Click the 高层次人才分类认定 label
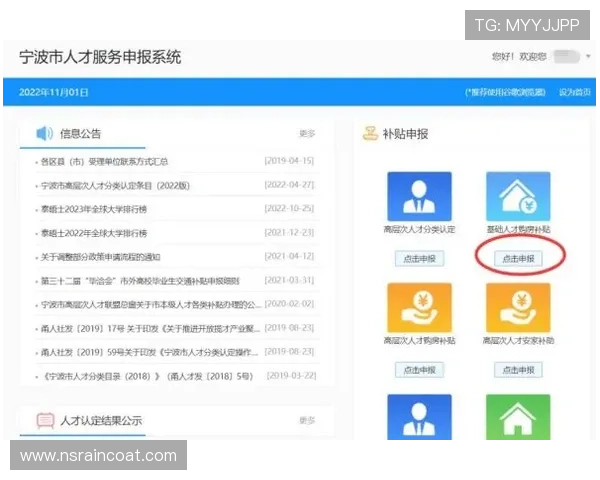The width and height of the screenshot is (600, 480). point(419,229)
